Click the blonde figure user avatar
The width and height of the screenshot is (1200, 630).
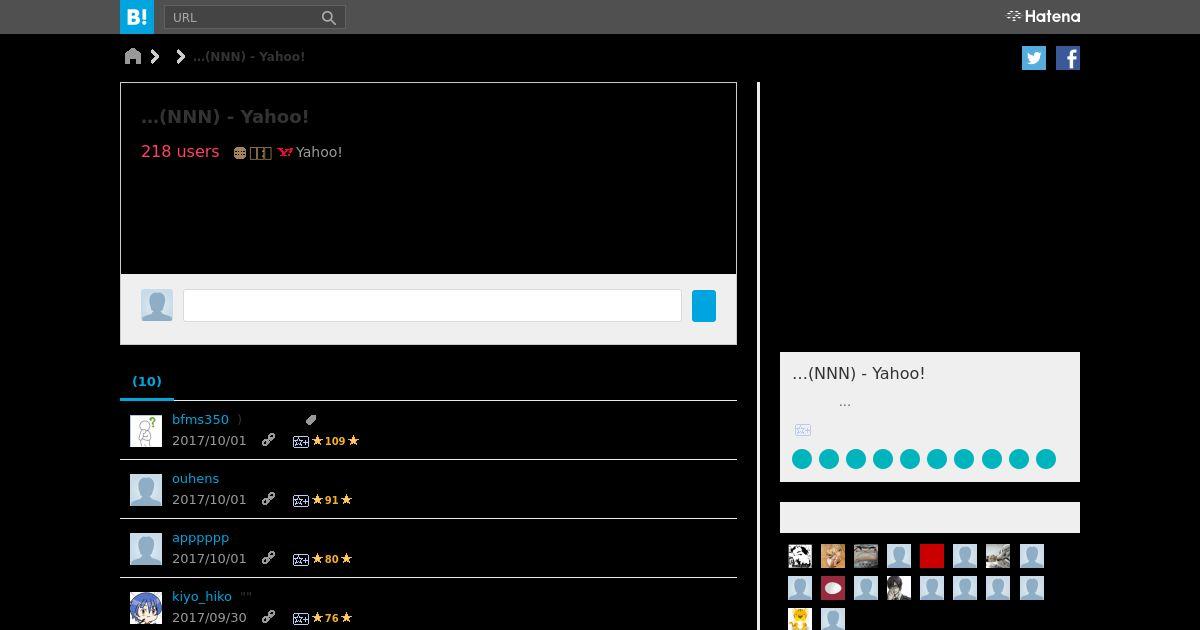[833, 556]
